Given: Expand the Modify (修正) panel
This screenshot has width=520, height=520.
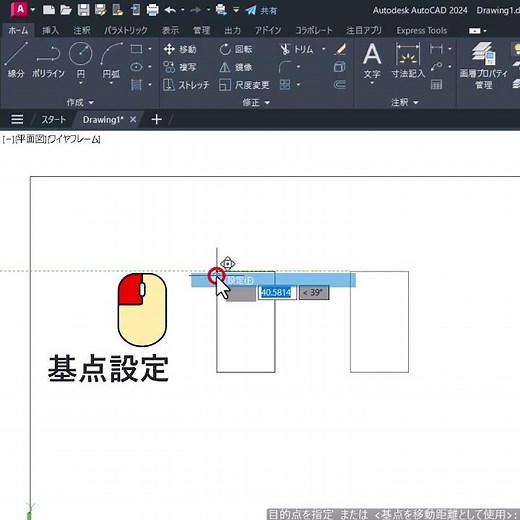Looking at the screenshot, I should [x=256, y=102].
